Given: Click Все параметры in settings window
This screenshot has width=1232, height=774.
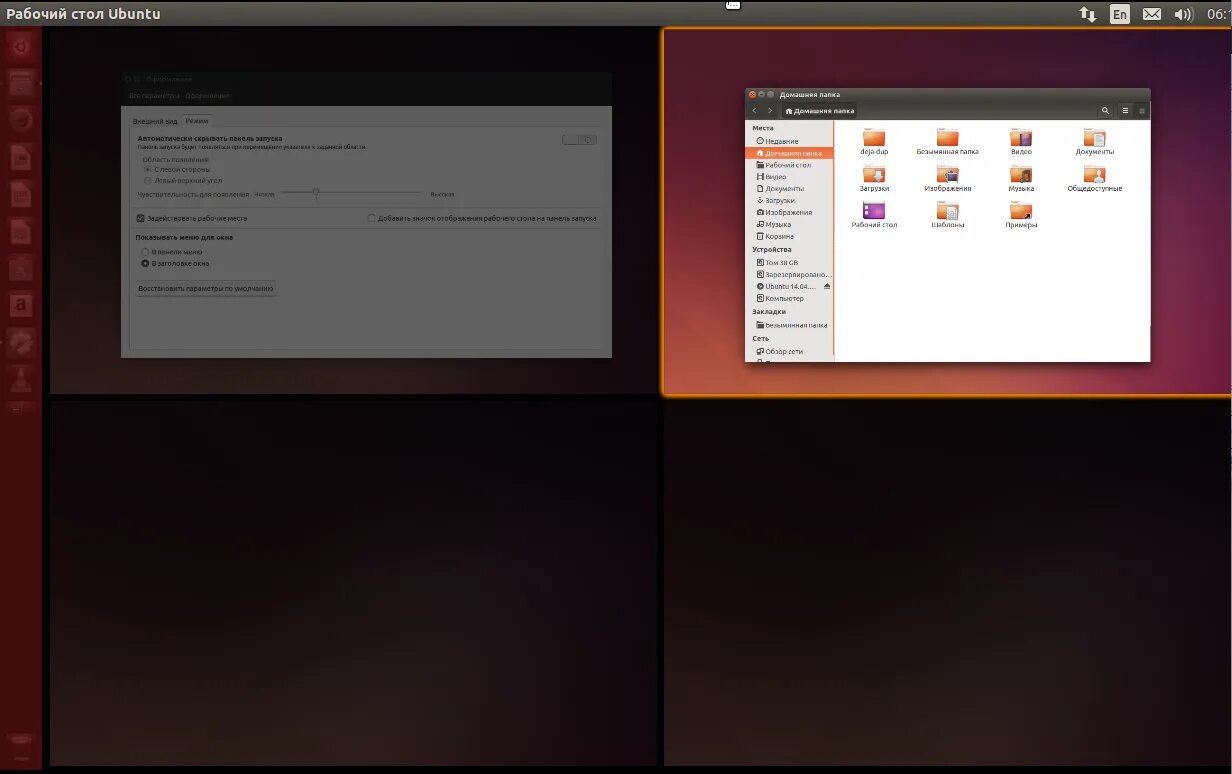Looking at the screenshot, I should coord(154,96).
